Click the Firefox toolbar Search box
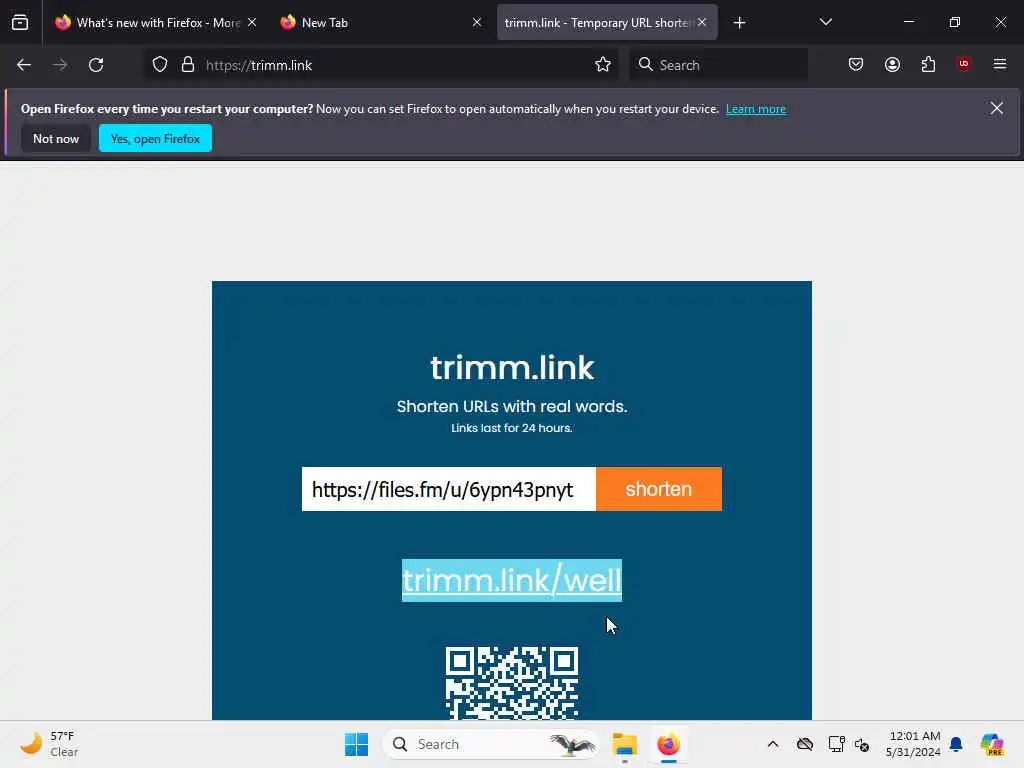 (718, 65)
